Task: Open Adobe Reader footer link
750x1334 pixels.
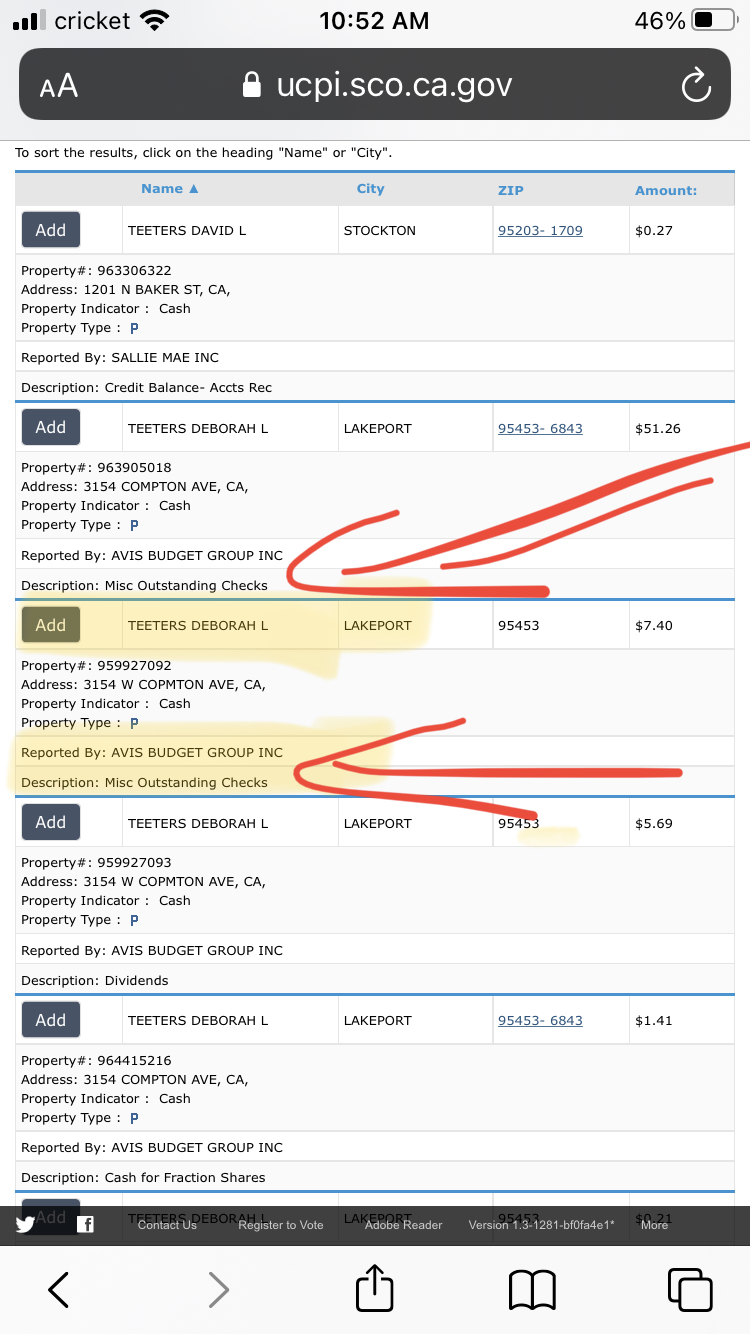Action: [x=403, y=1225]
